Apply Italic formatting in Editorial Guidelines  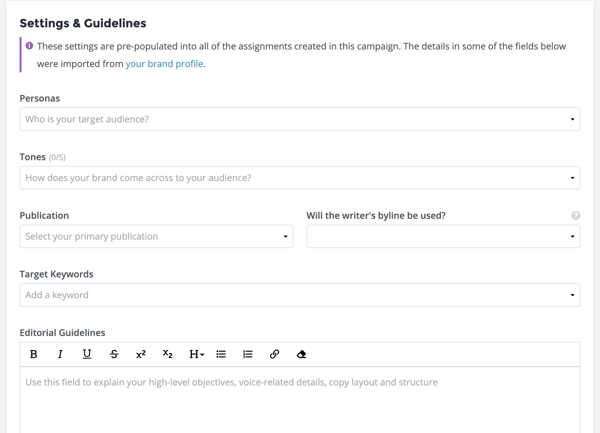tap(60, 354)
